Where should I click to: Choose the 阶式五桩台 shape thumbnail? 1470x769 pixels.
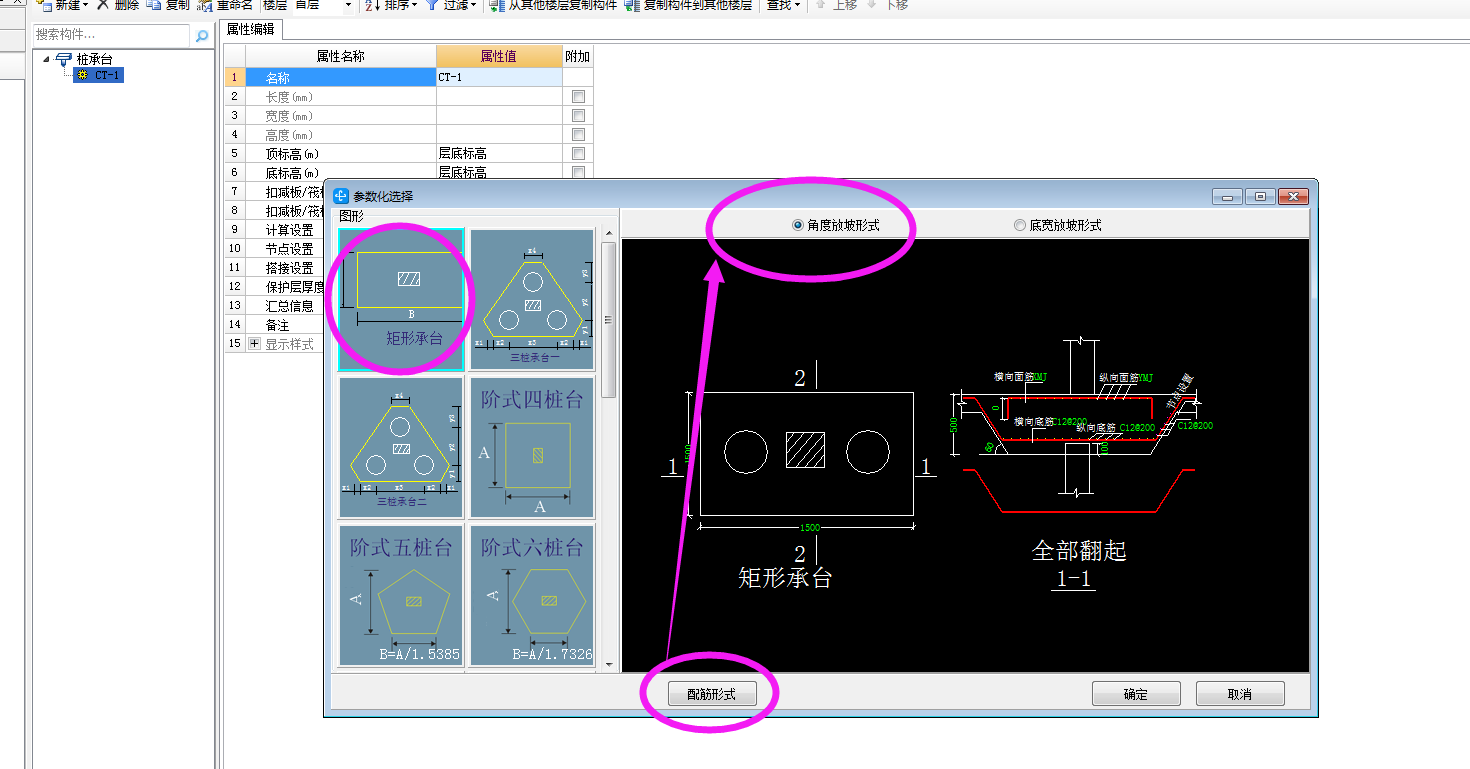pos(401,595)
